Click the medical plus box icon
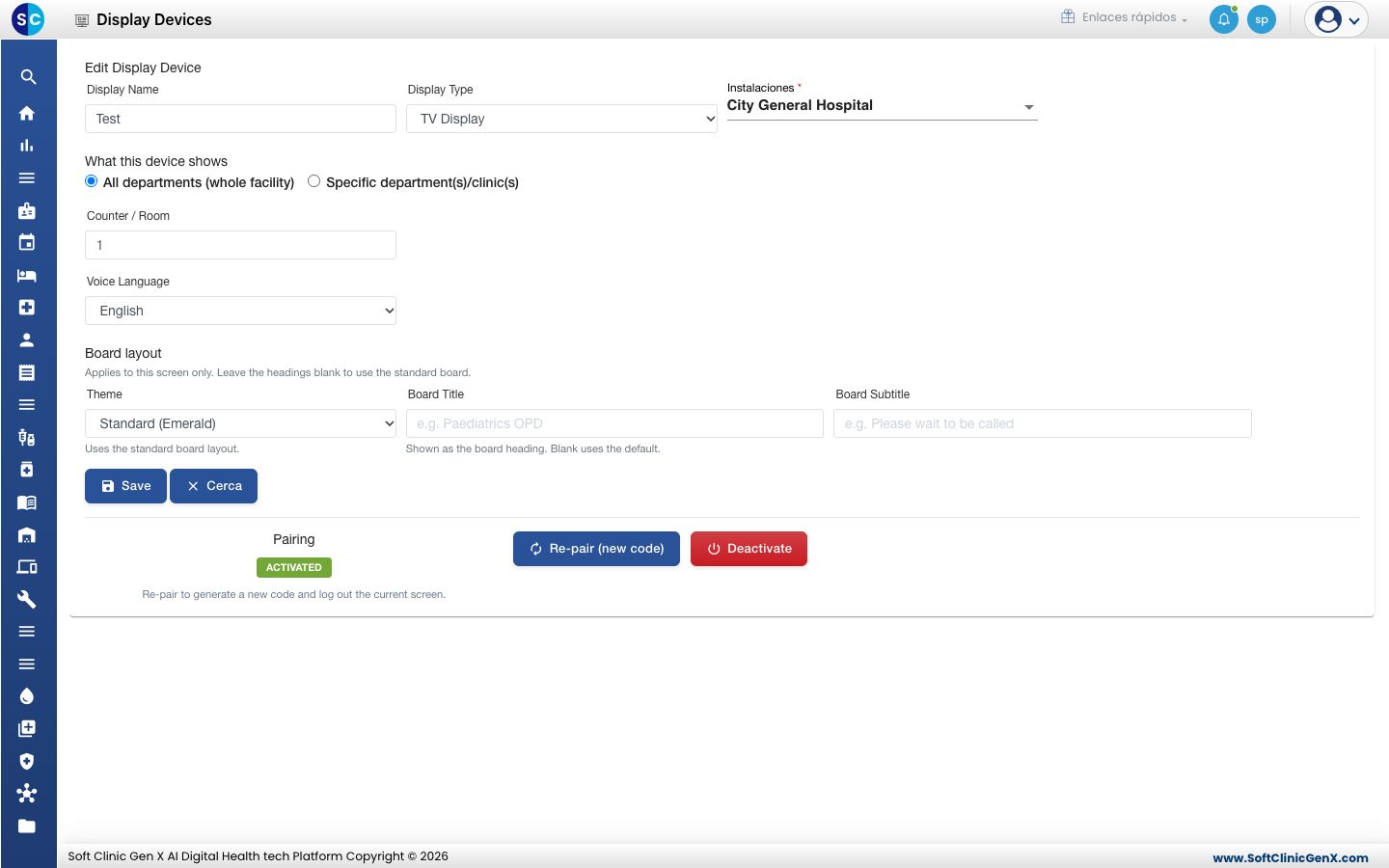 (27, 307)
